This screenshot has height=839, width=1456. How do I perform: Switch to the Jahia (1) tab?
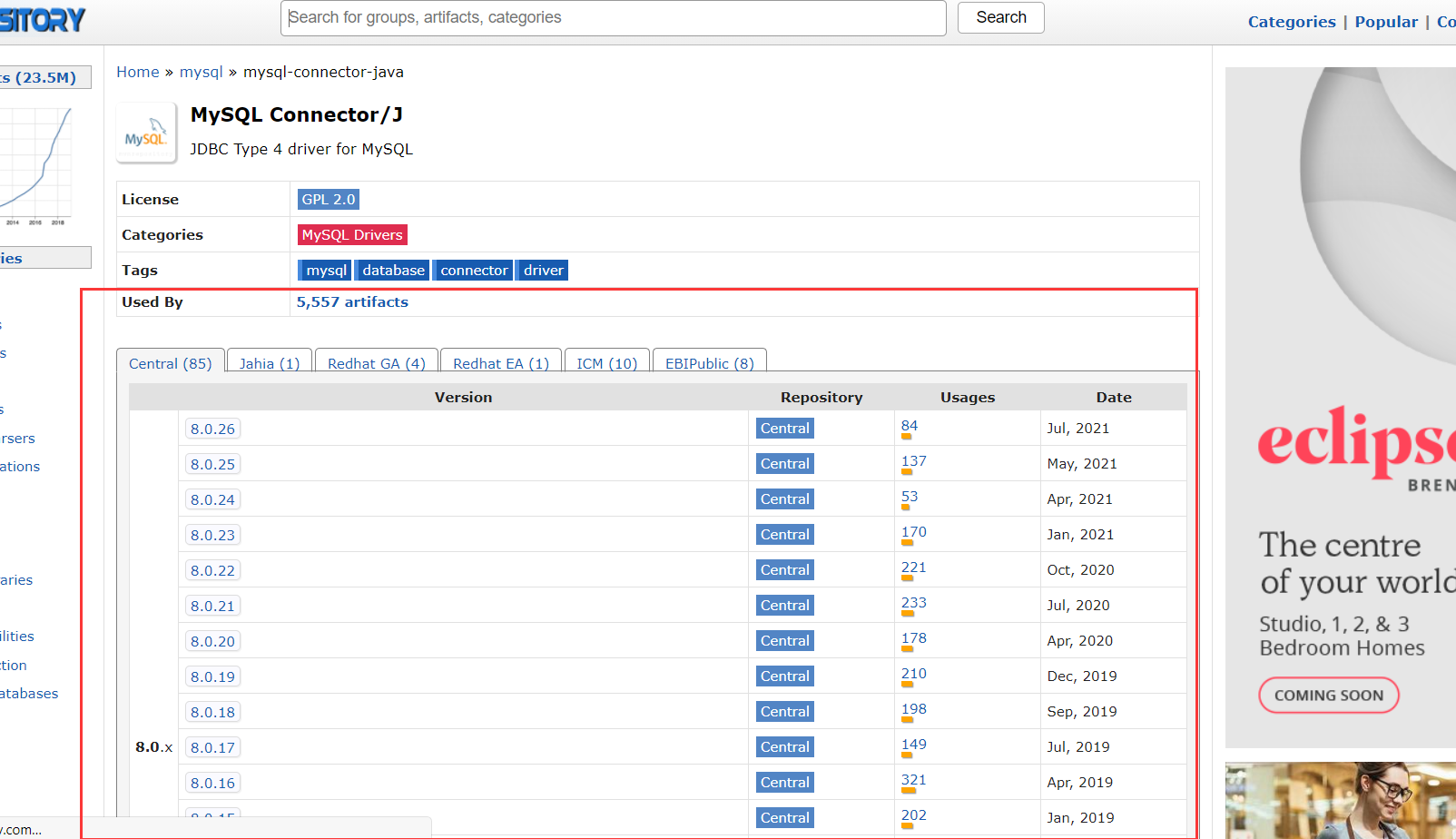270,362
